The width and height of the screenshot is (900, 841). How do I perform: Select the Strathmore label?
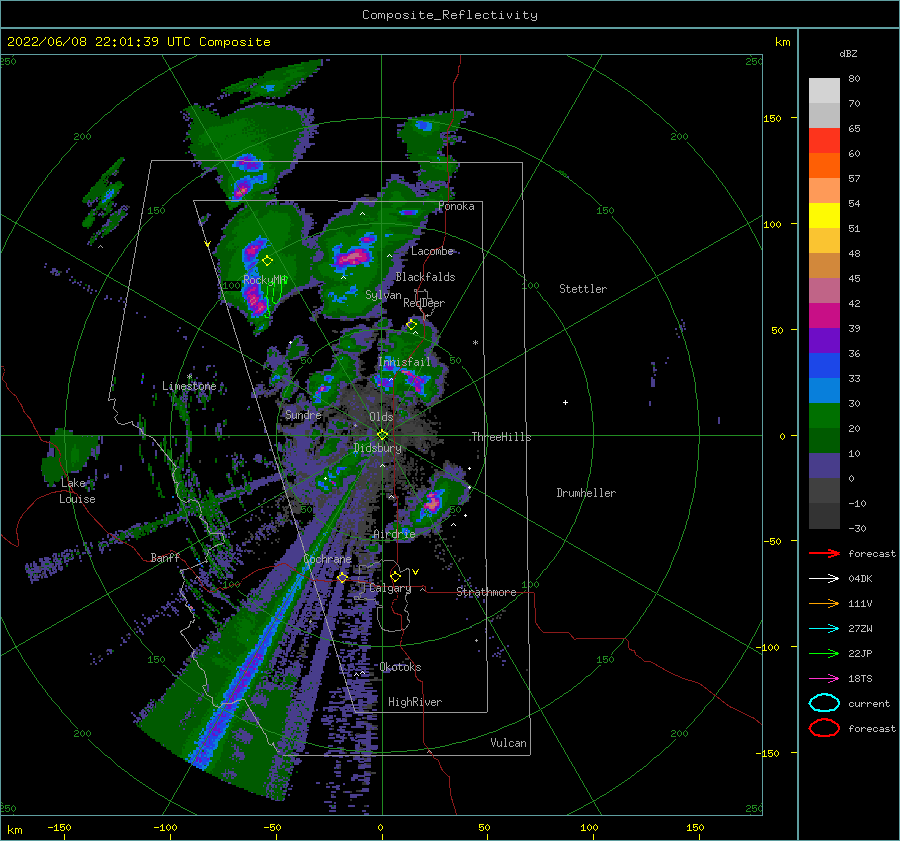(486, 592)
